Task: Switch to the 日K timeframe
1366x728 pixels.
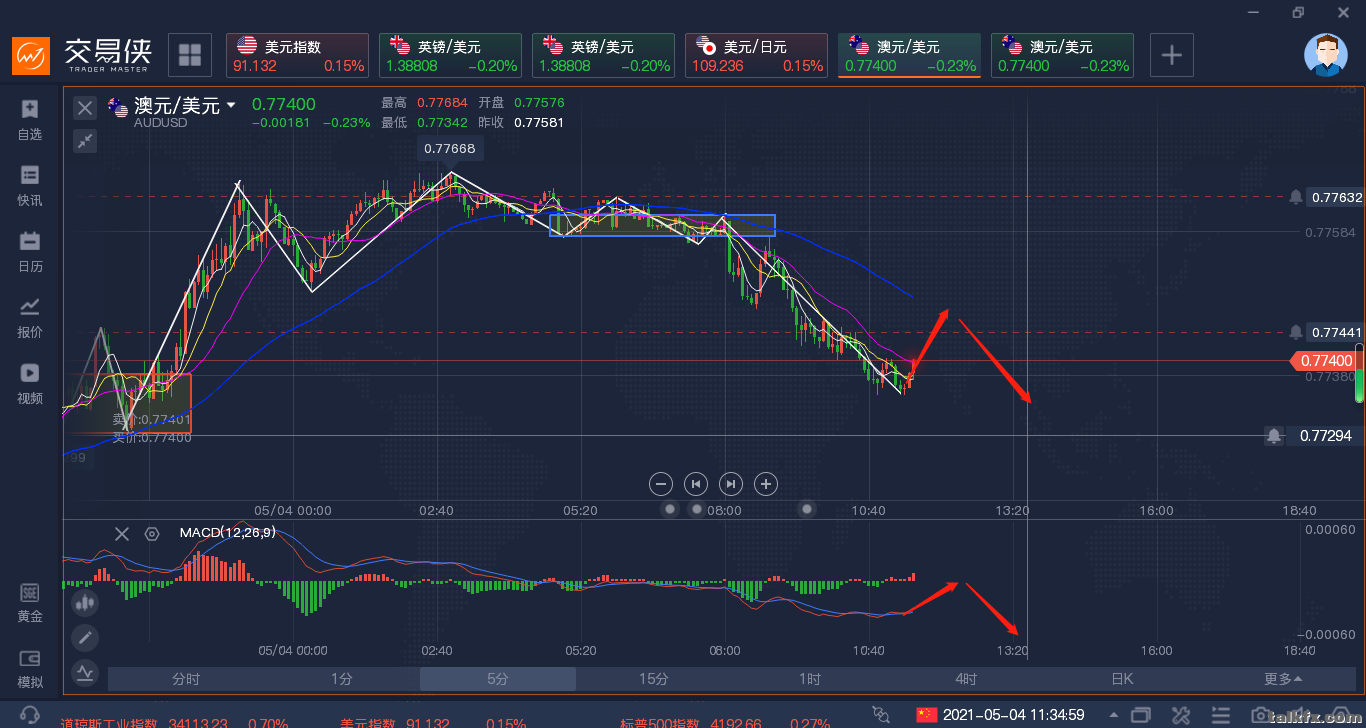Action: click(x=1122, y=679)
